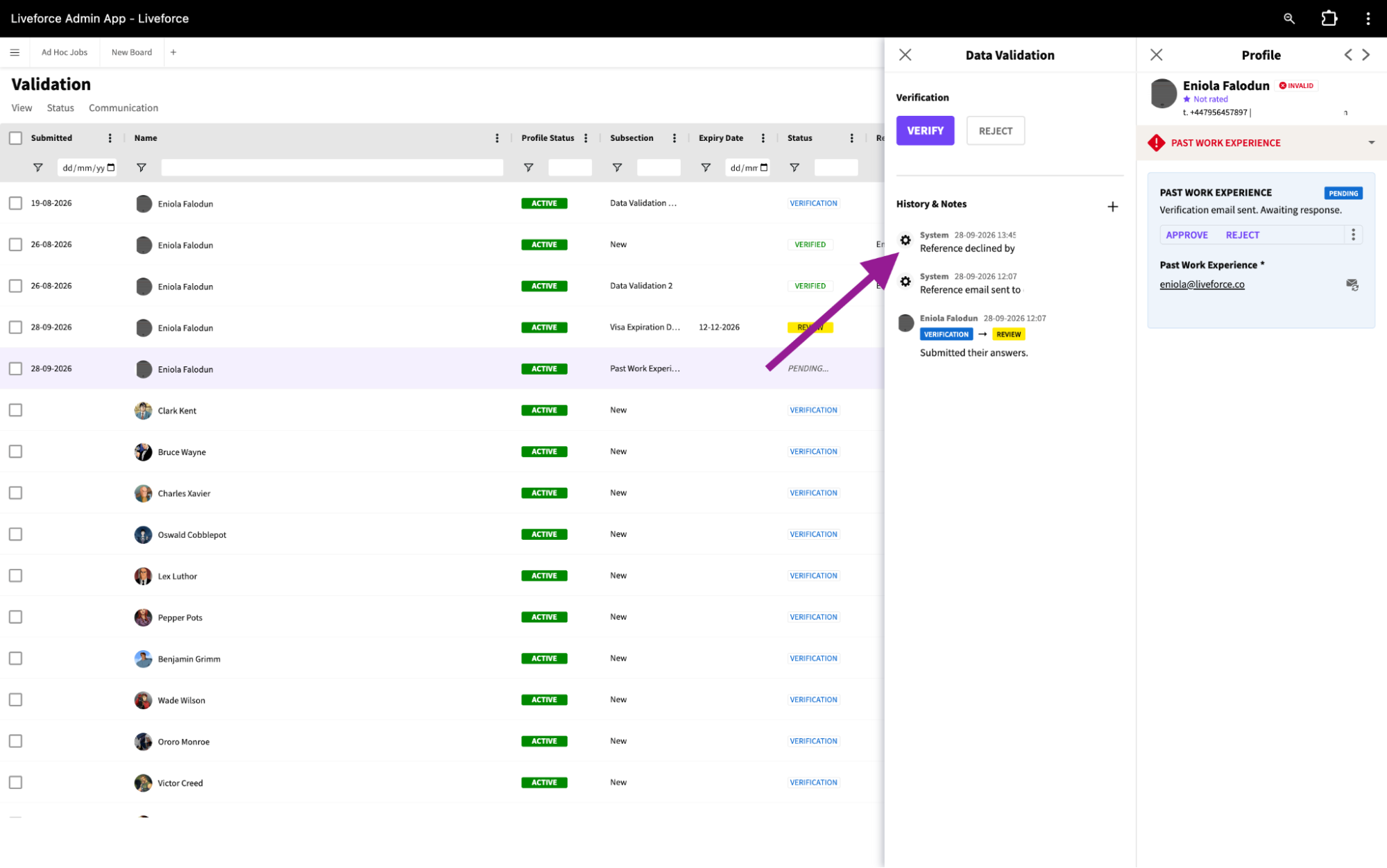Open Profile Status column options menu
Screen dimensions: 1387x868
point(586,138)
